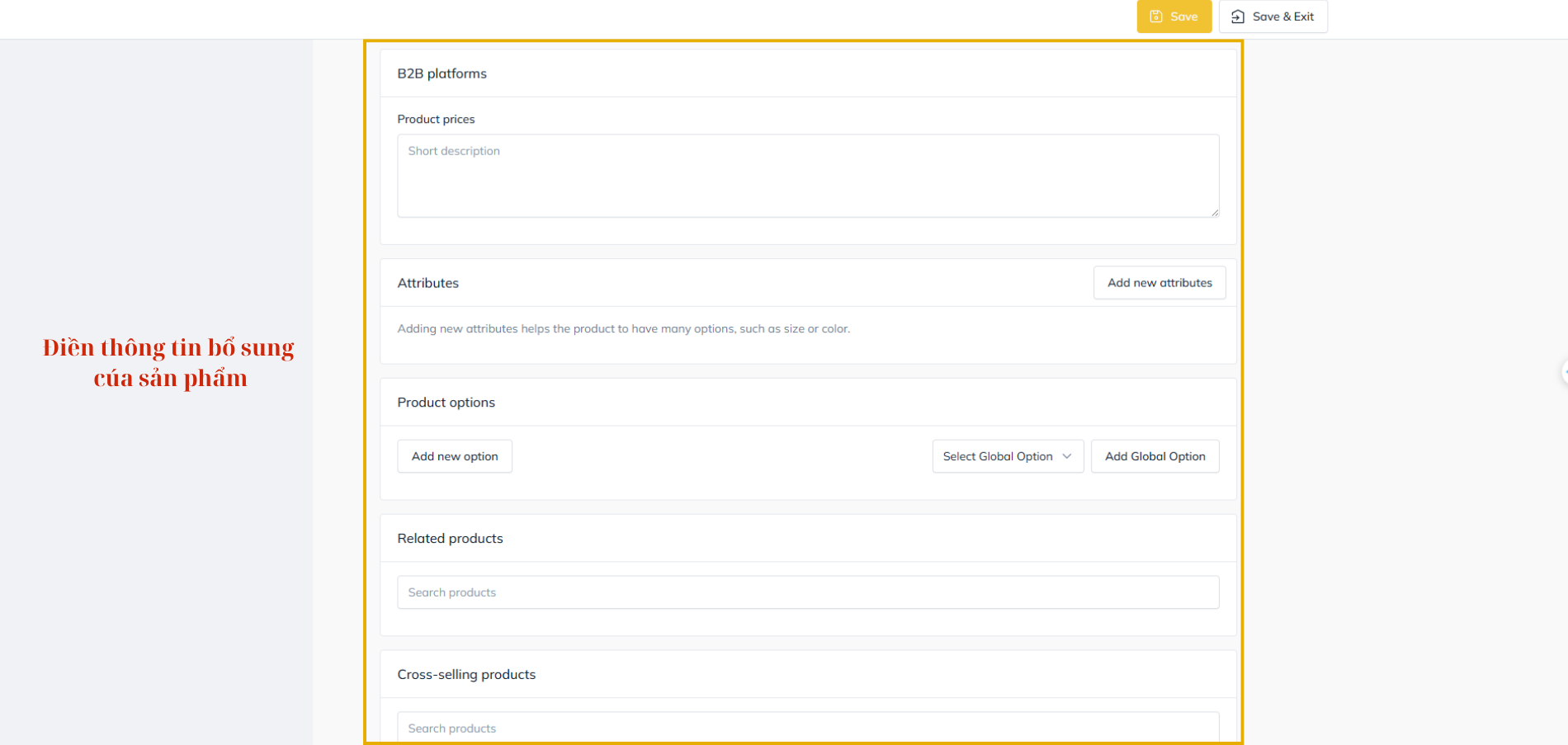Open the Select Global Option dropdown

(1007, 456)
